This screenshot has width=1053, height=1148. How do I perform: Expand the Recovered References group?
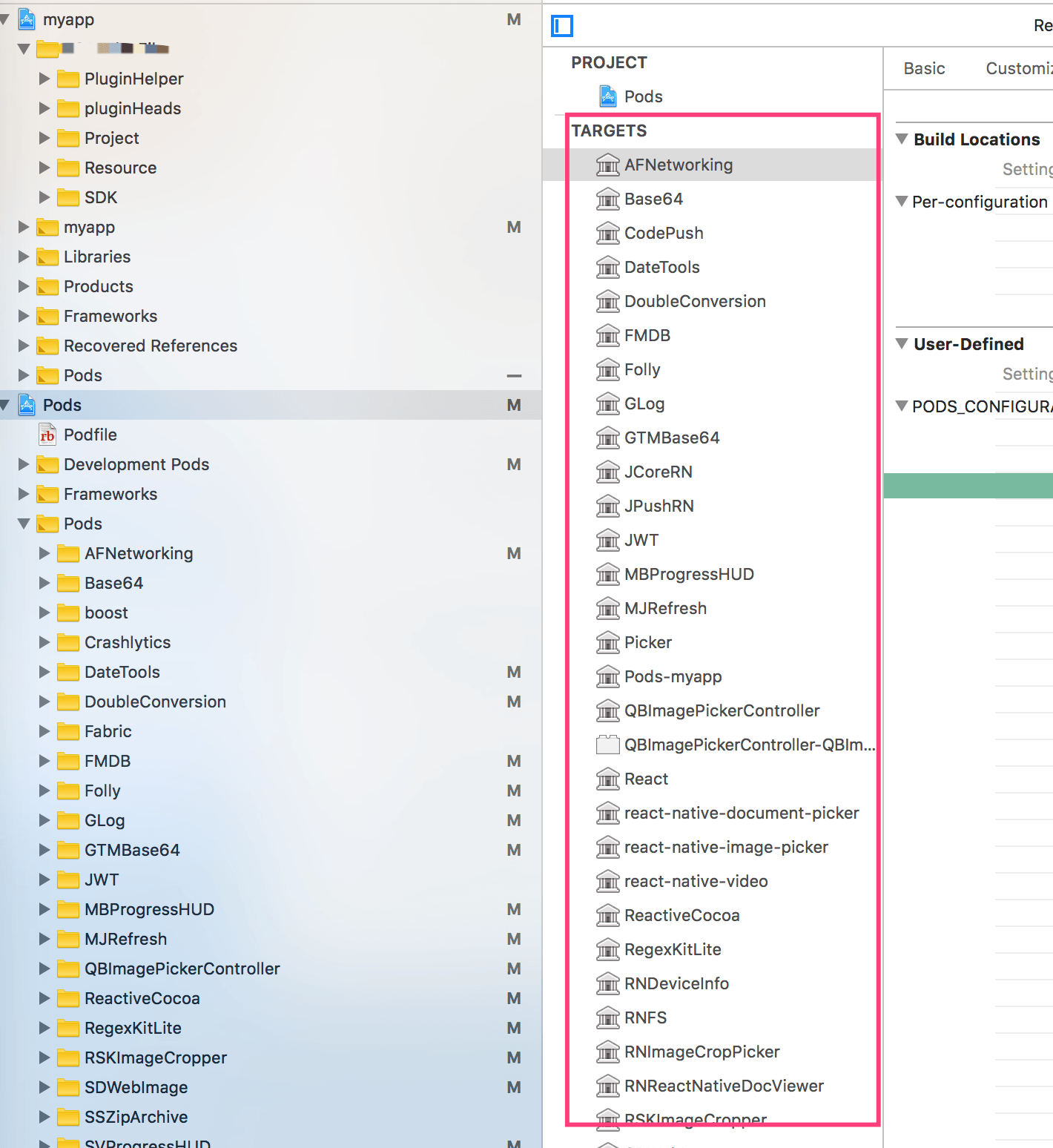point(24,346)
